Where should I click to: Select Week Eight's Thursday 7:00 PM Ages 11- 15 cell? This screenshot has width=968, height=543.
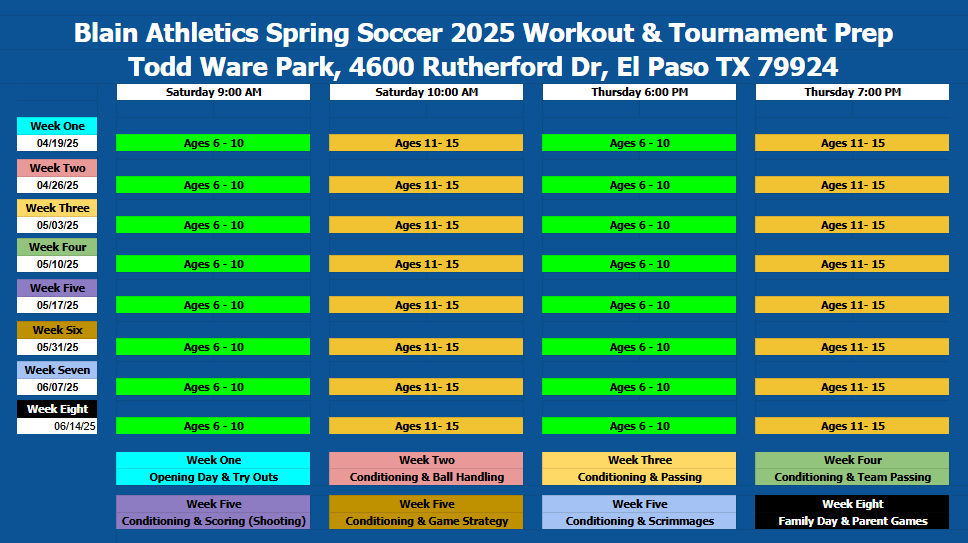coord(852,426)
